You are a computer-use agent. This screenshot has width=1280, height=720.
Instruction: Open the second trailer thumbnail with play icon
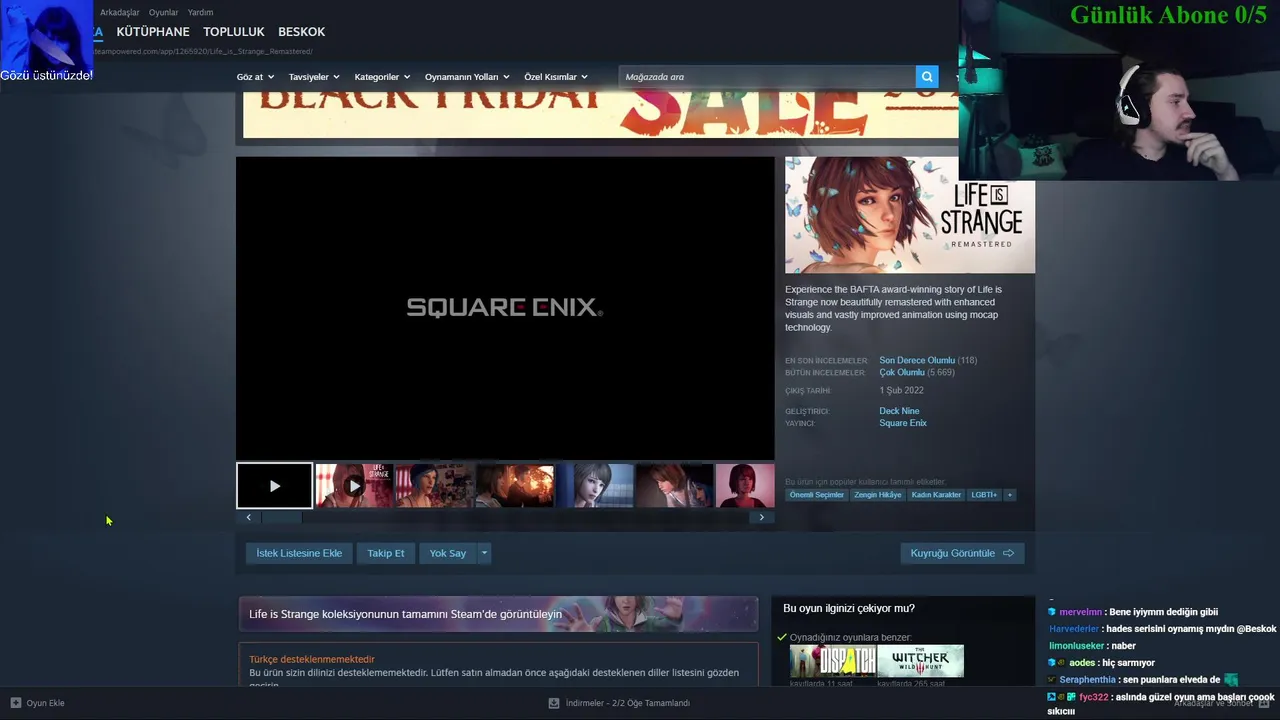click(354, 486)
